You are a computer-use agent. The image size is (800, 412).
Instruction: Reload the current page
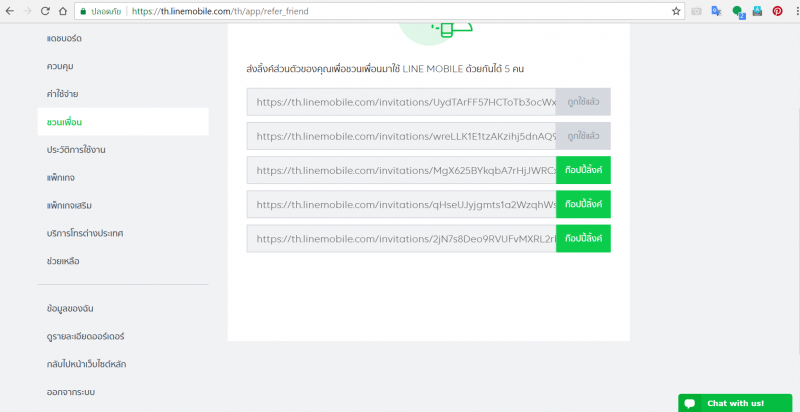coord(45,11)
